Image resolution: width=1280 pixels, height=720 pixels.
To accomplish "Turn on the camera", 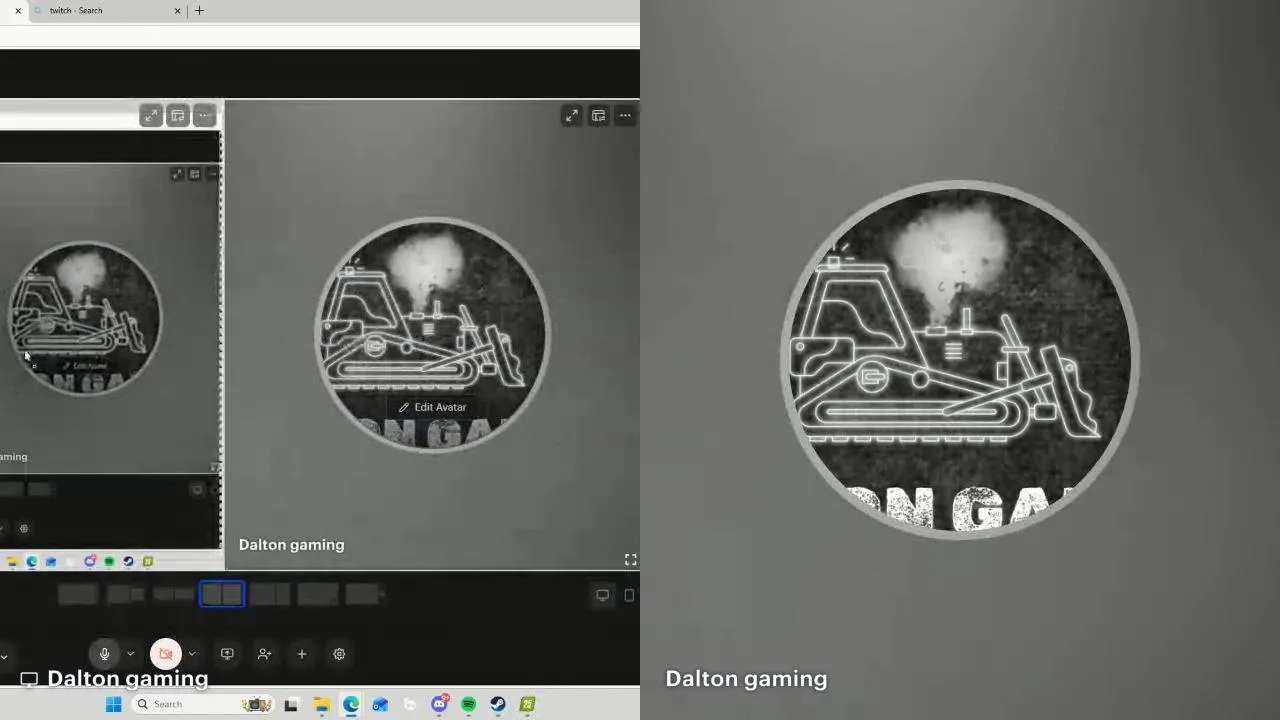I will (166, 654).
